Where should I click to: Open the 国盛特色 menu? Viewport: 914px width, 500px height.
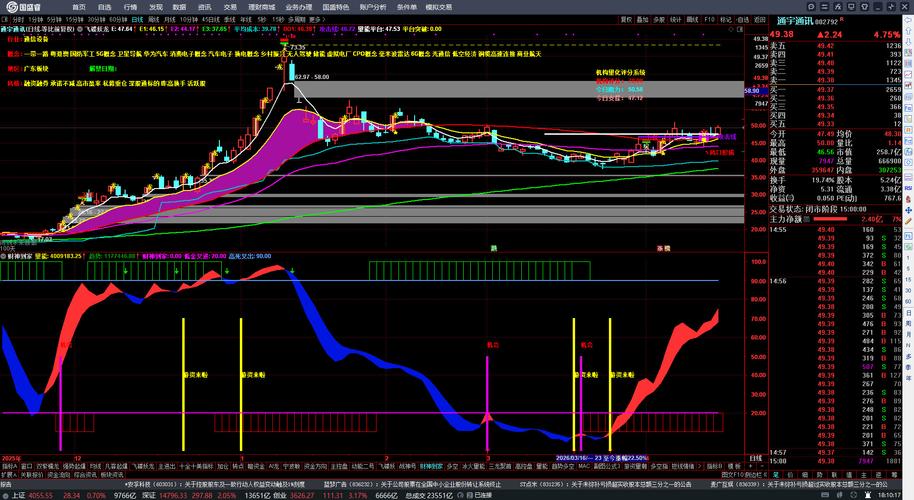(336, 7)
